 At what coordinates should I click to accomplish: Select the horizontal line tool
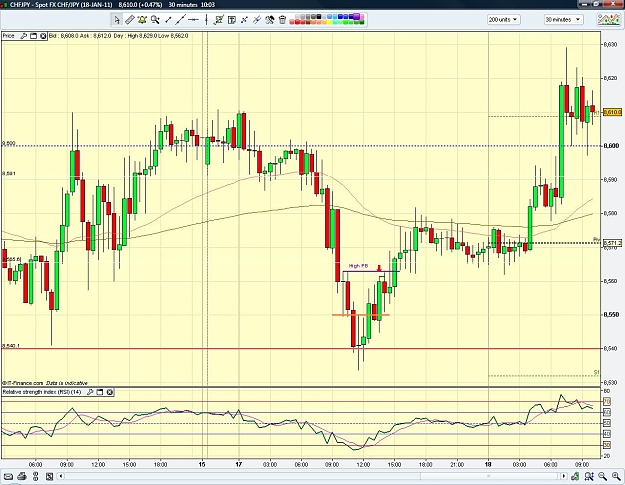click(193, 20)
